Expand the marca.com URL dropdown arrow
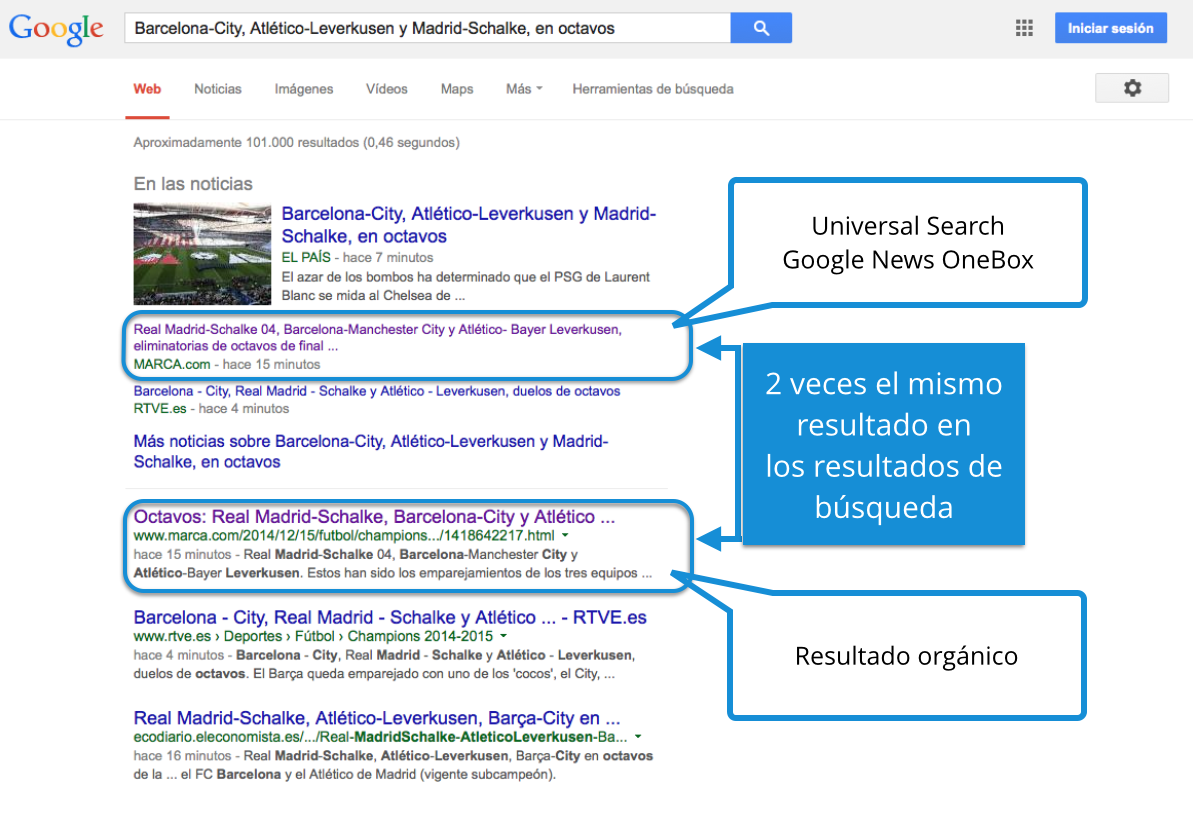Screen dimensions: 1193x818 pos(565,537)
